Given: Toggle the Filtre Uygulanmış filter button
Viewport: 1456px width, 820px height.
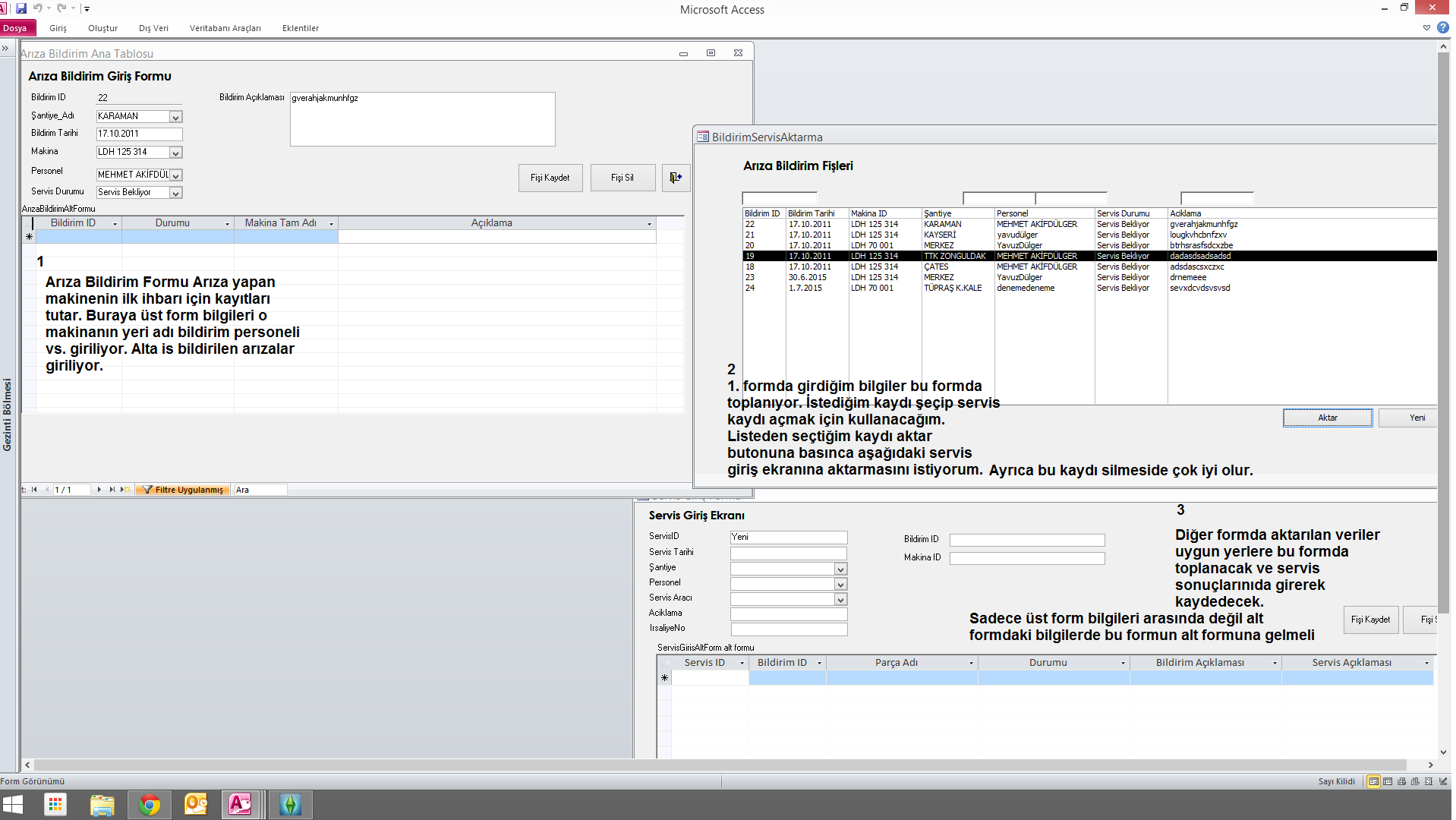Looking at the screenshot, I should click(183, 490).
